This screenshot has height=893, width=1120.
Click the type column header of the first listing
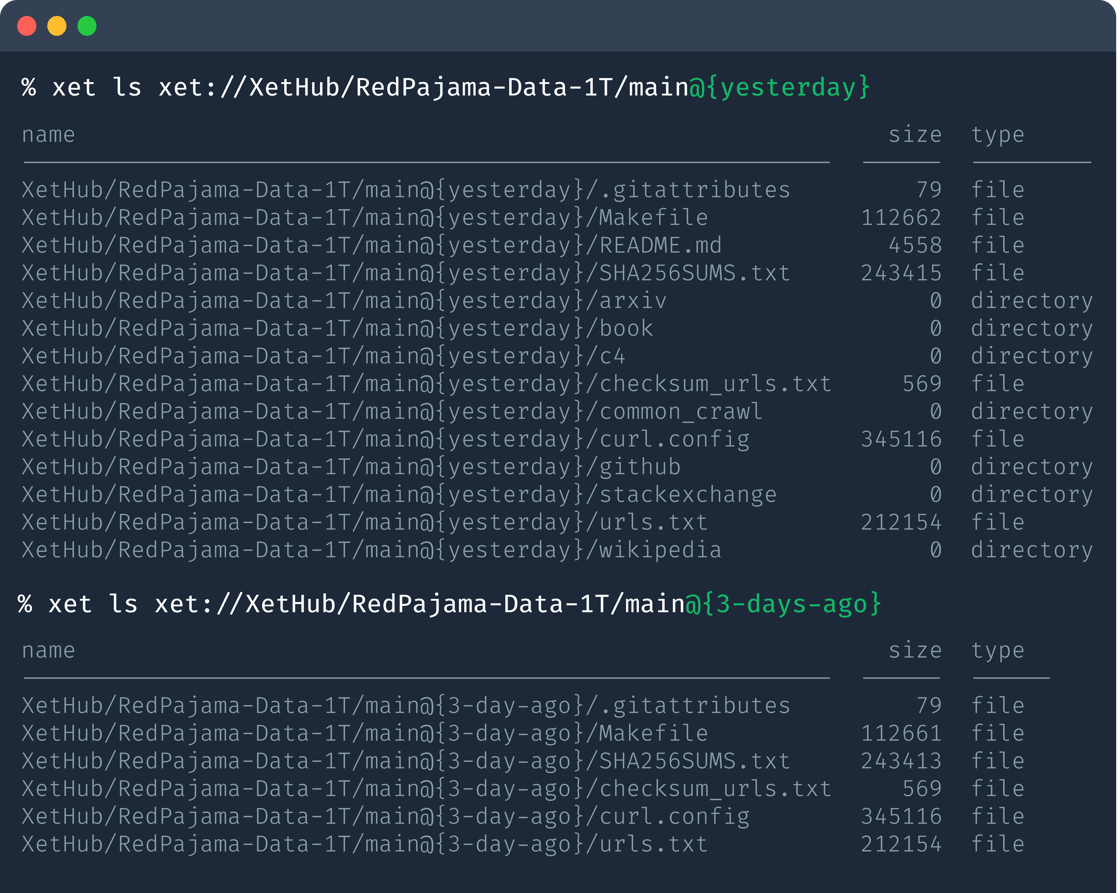tap(997, 134)
